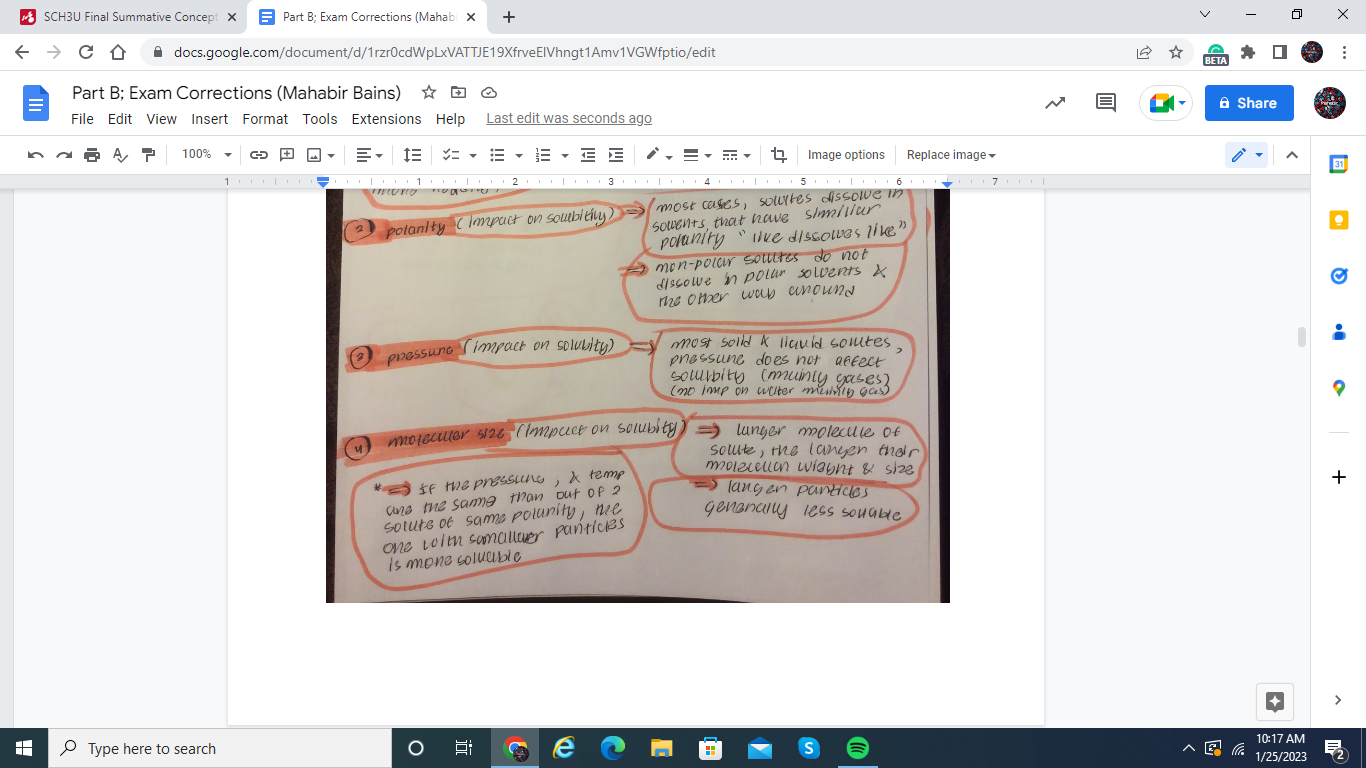Open Google Keep side panel
The image size is (1366, 768).
pos(1339,220)
